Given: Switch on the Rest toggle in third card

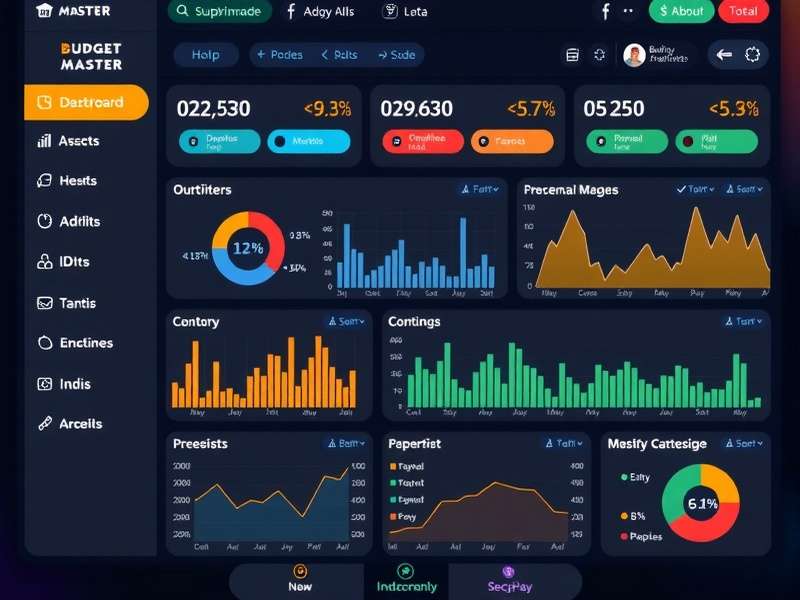Looking at the screenshot, I should click(x=715, y=140).
